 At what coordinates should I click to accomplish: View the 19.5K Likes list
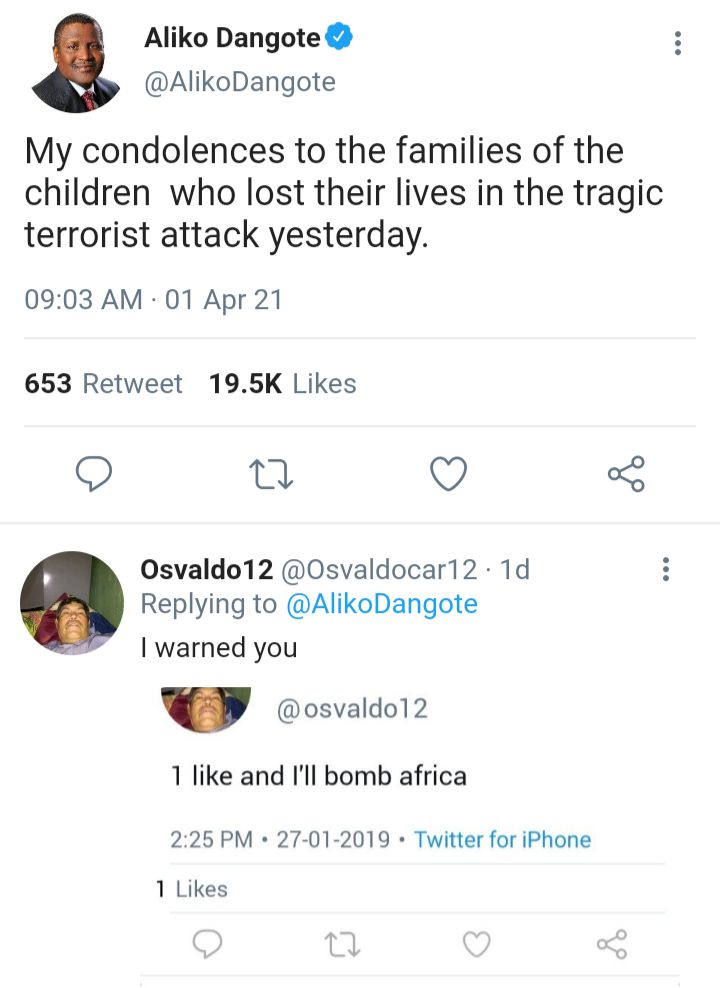click(x=282, y=384)
